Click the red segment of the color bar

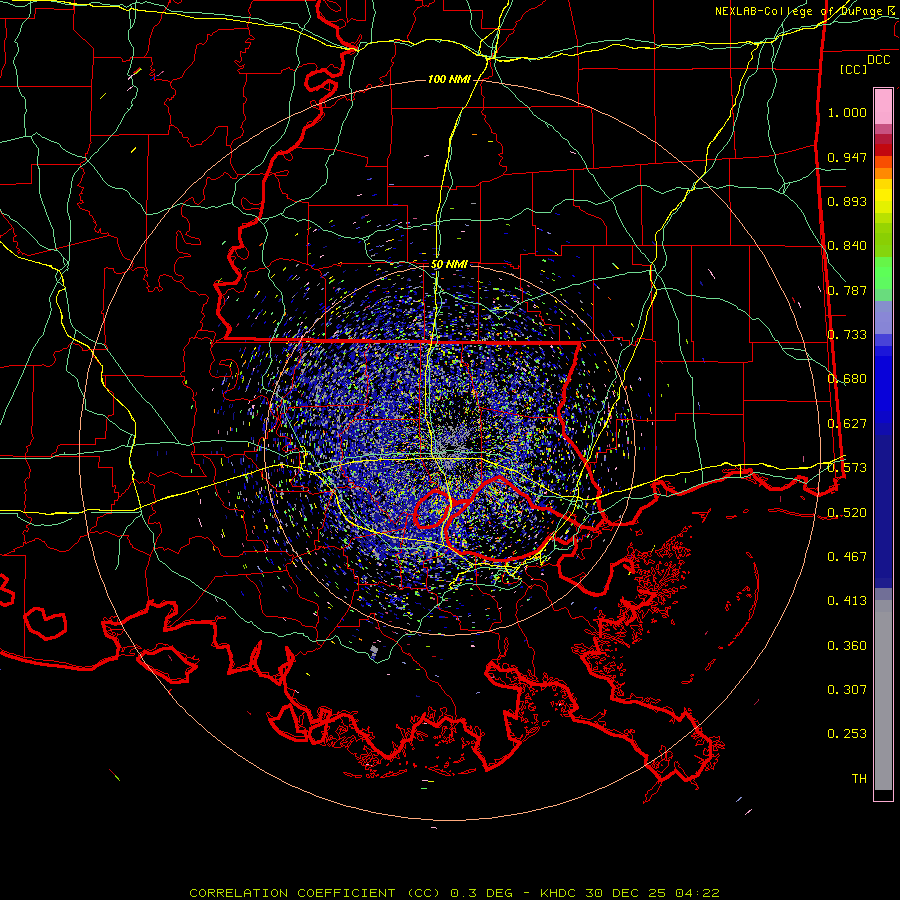click(883, 150)
